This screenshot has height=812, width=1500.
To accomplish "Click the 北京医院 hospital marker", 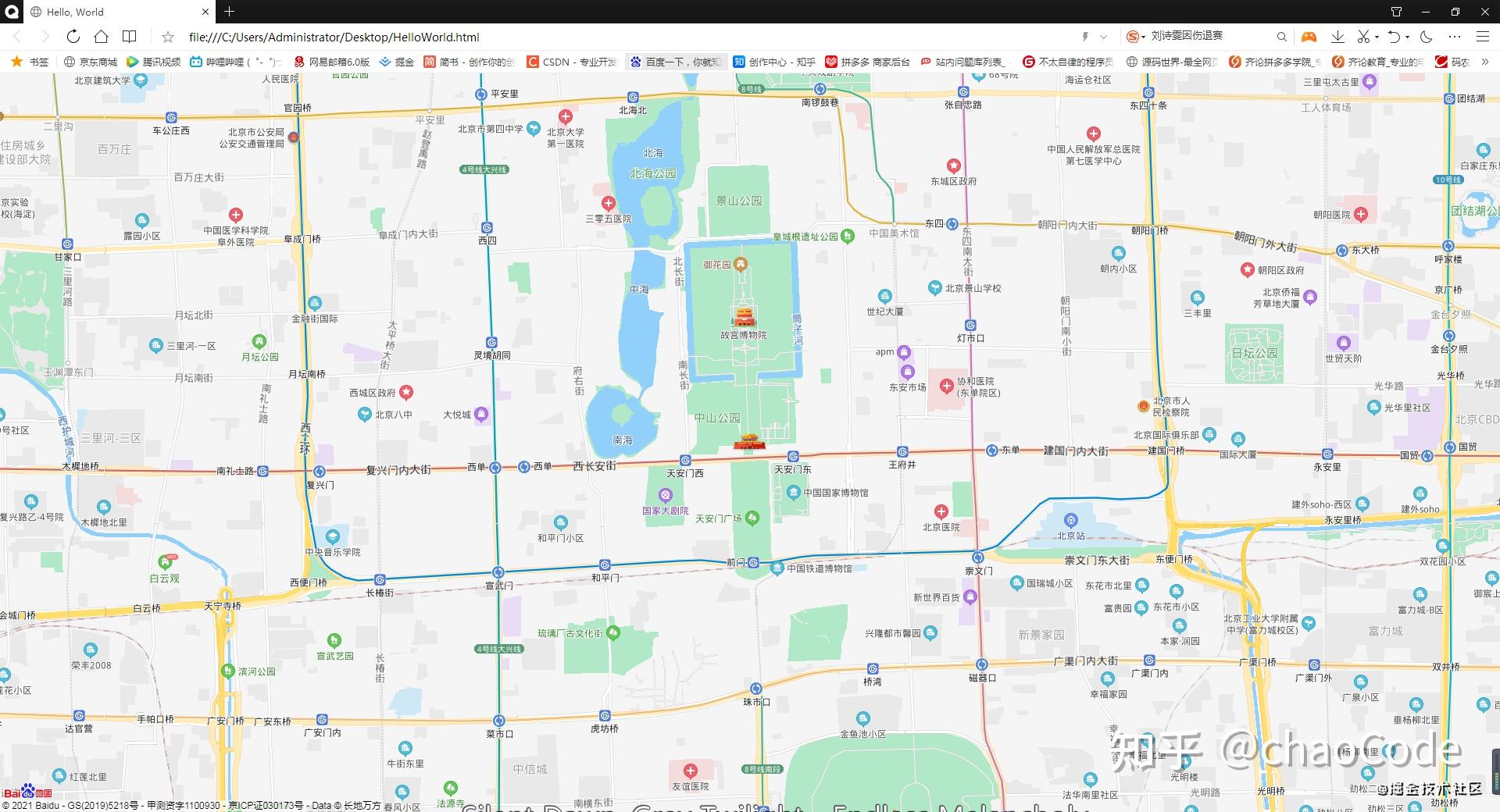I will point(941,511).
